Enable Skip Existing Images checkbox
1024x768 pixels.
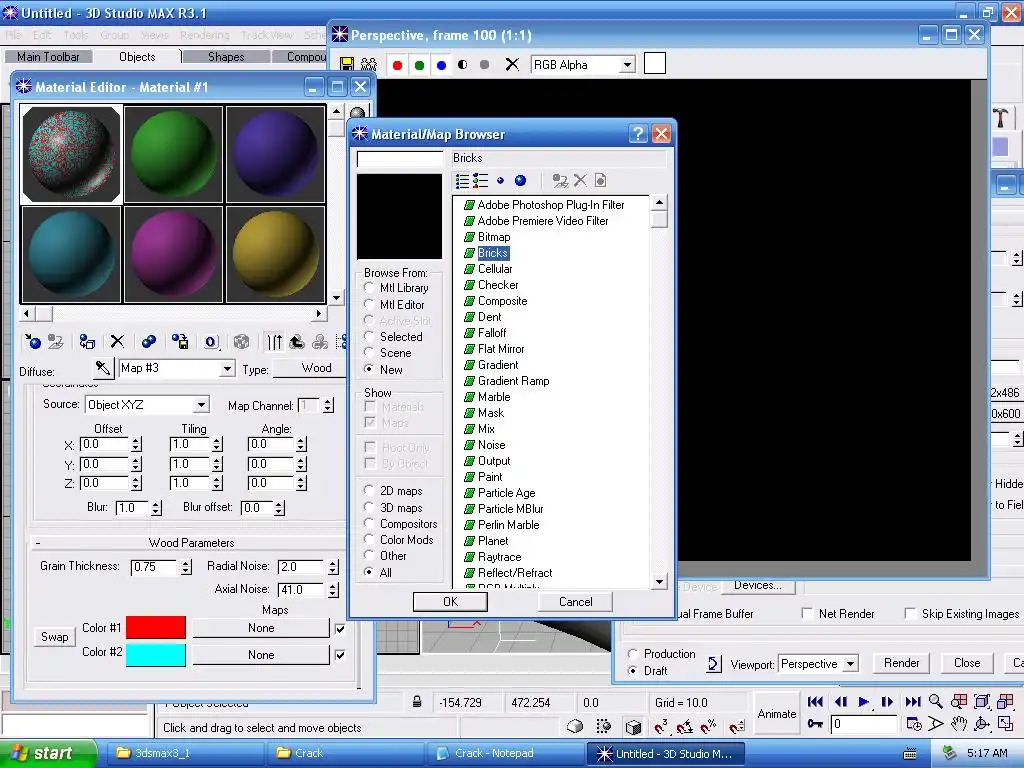(x=910, y=613)
